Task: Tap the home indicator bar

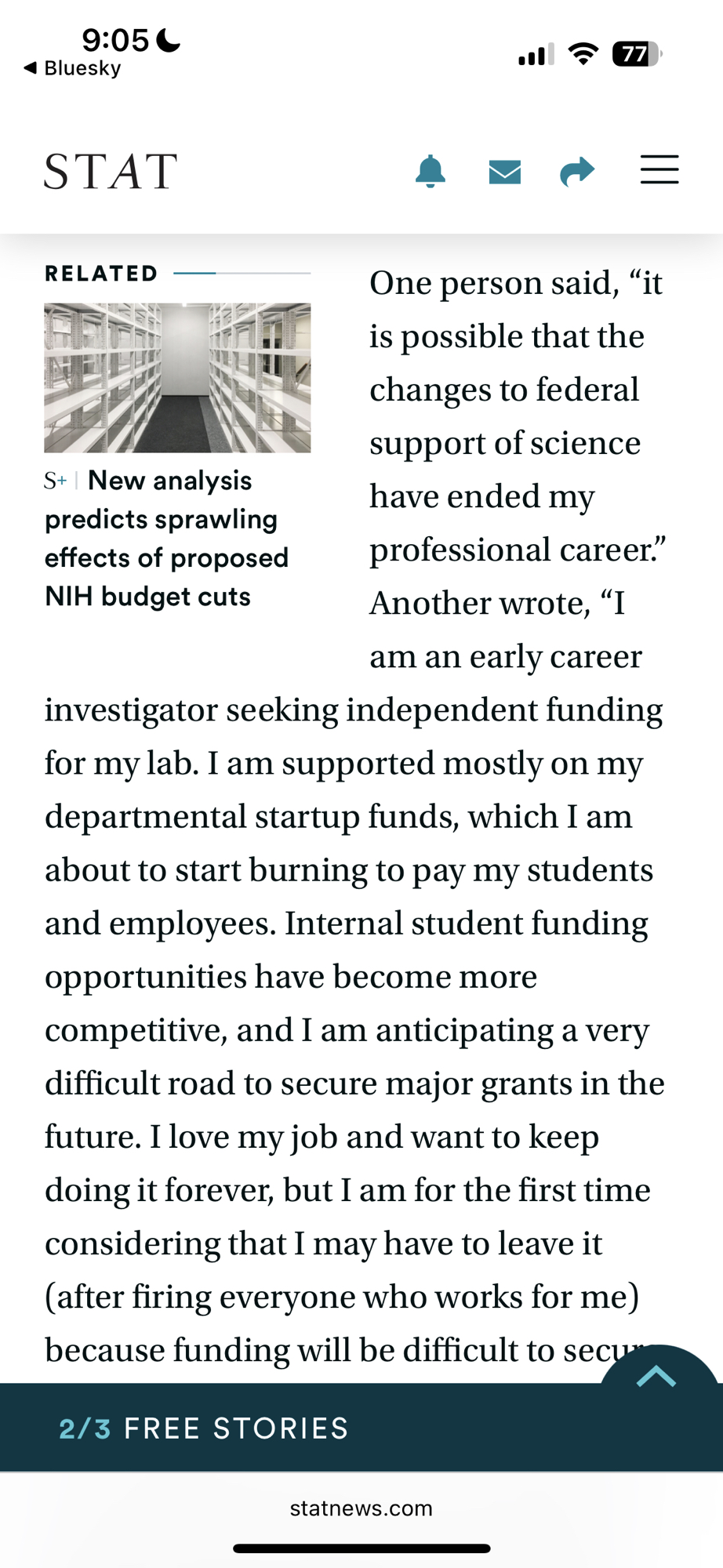Action: pos(361,1548)
